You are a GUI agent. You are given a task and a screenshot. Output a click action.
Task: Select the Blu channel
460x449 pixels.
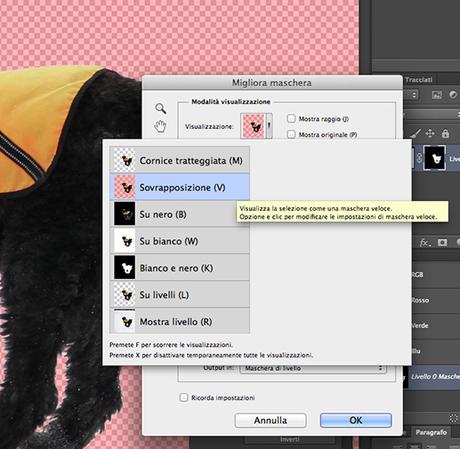click(435, 351)
